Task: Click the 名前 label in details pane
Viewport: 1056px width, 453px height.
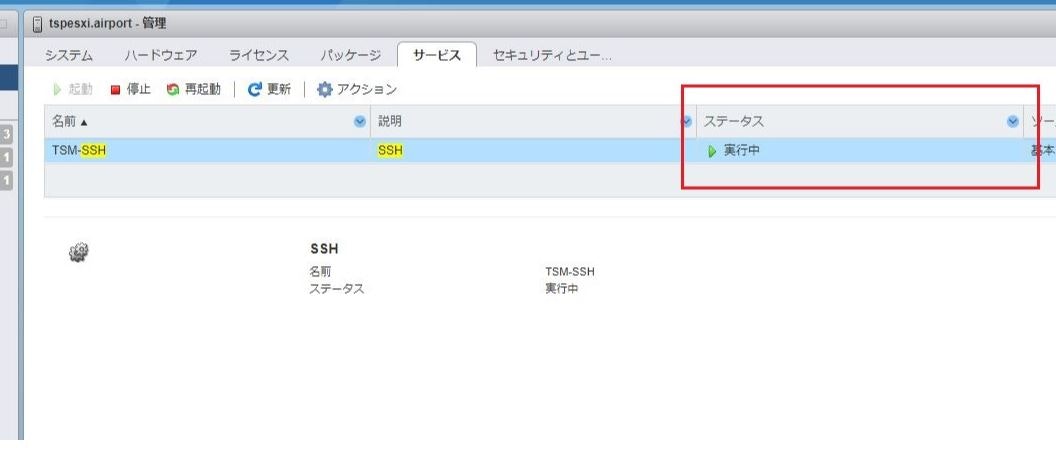Action: (x=320, y=272)
